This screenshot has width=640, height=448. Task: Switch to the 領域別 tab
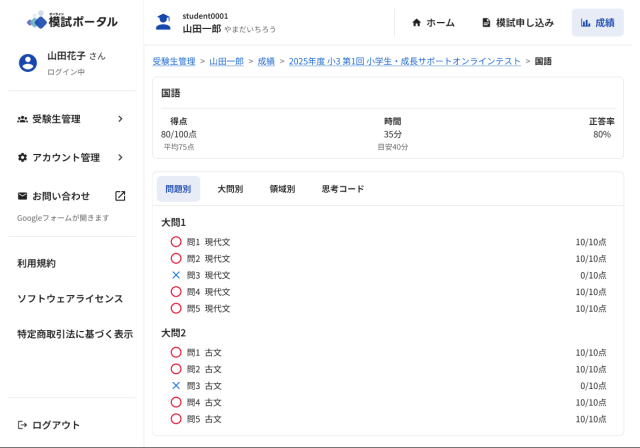click(x=282, y=189)
